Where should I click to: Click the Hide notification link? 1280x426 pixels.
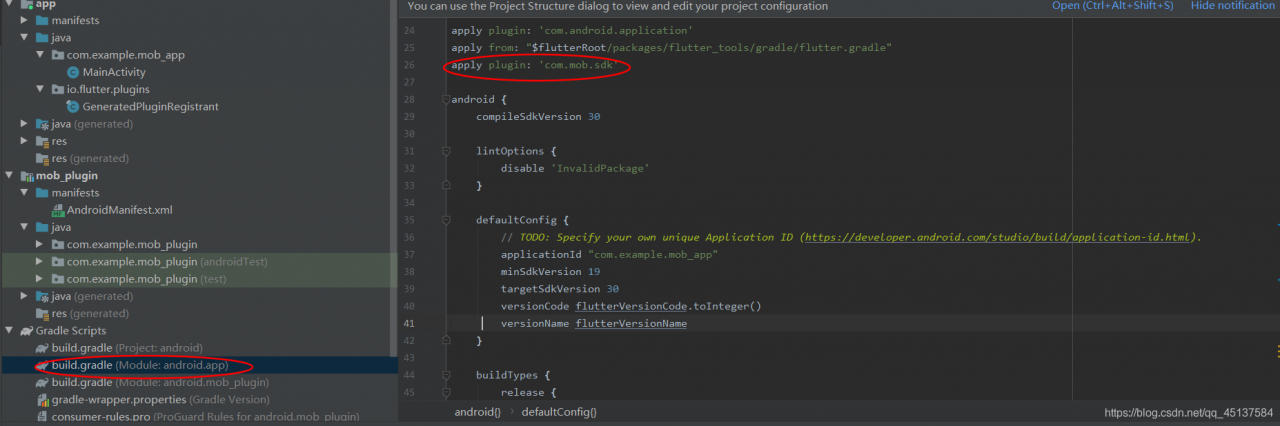[1233, 6]
